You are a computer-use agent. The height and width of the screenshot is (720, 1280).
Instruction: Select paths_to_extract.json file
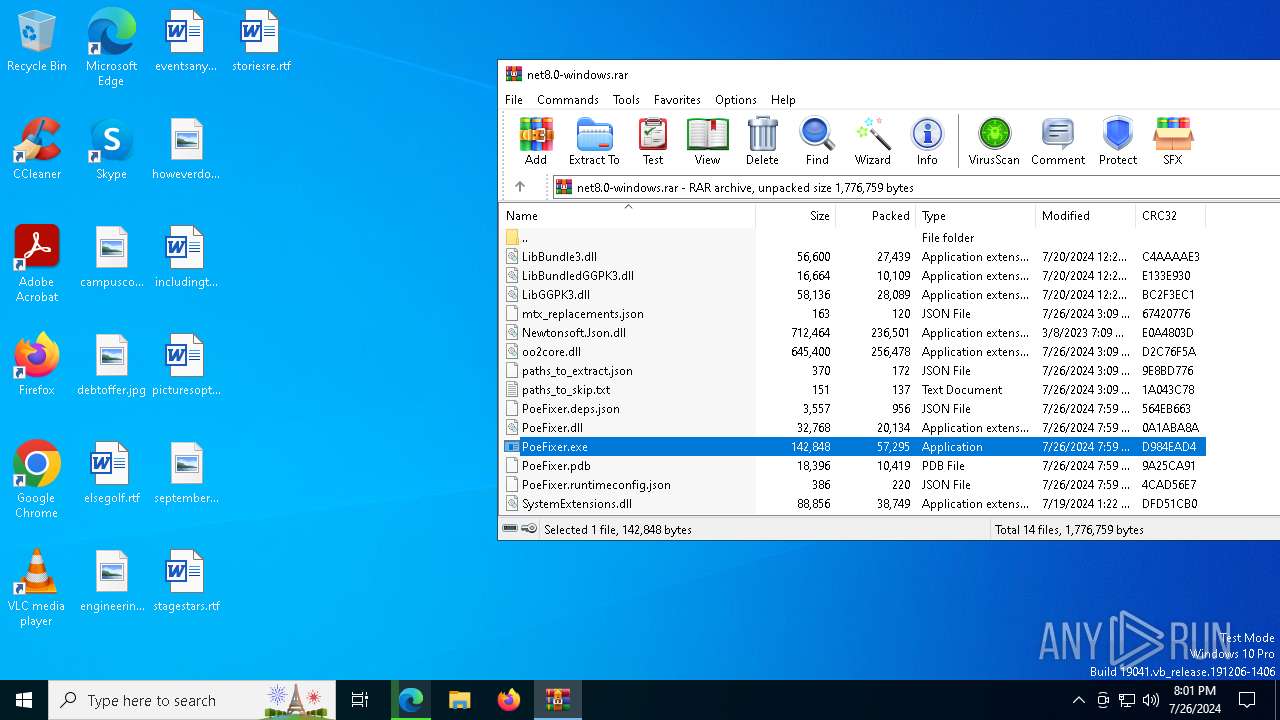click(x=853, y=371)
